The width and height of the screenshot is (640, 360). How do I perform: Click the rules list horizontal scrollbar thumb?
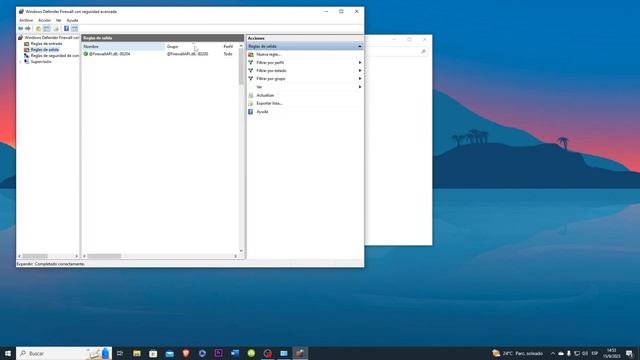pos(104,256)
